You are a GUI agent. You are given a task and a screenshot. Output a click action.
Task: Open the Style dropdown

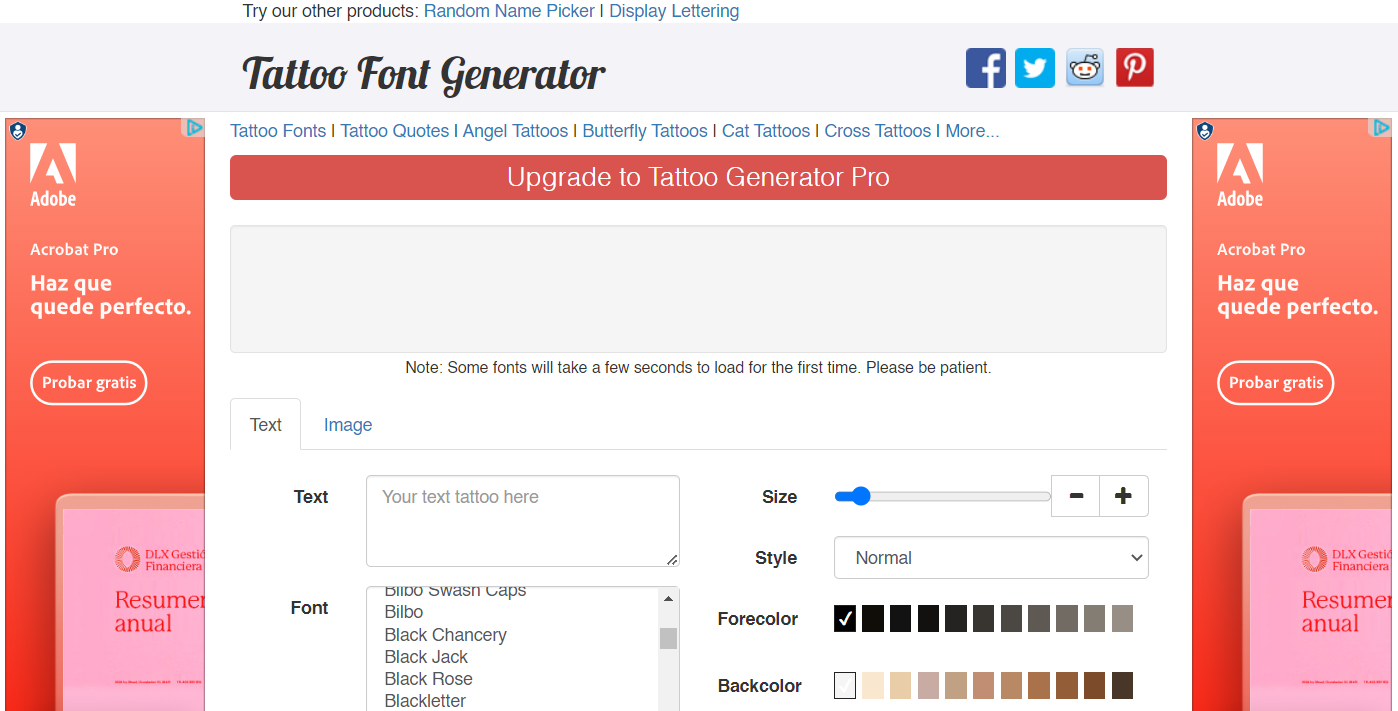click(990, 557)
